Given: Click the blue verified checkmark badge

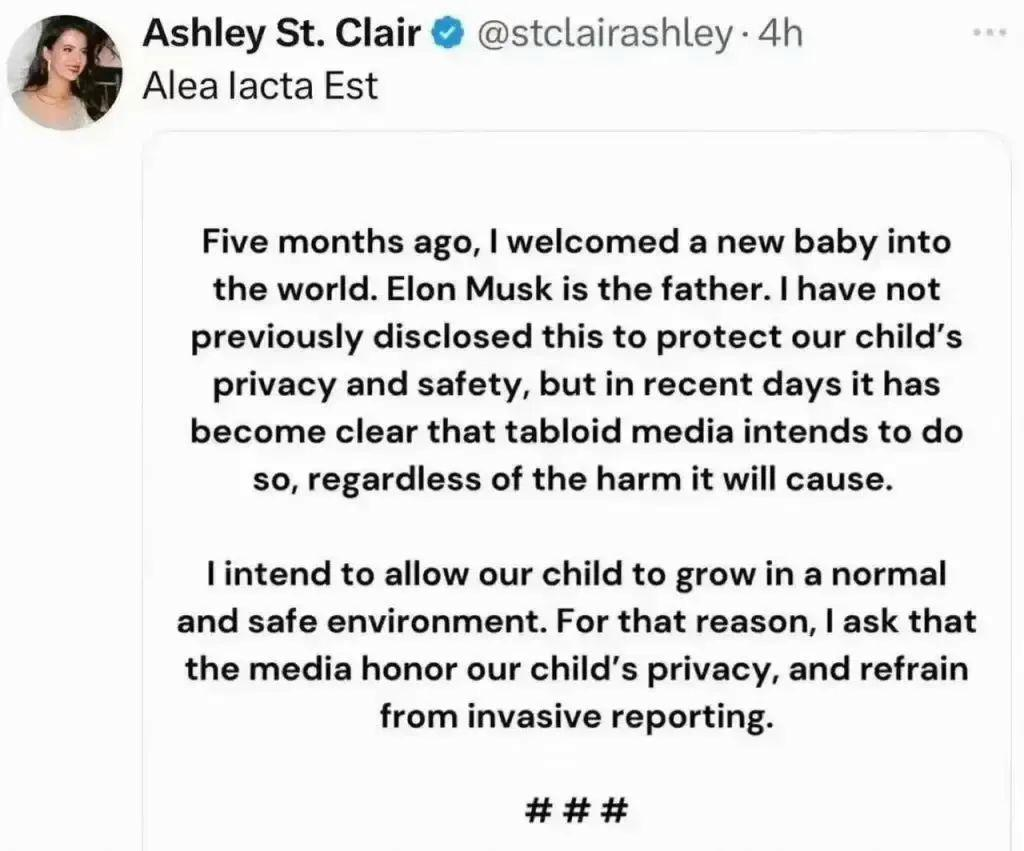Looking at the screenshot, I should click(447, 35).
